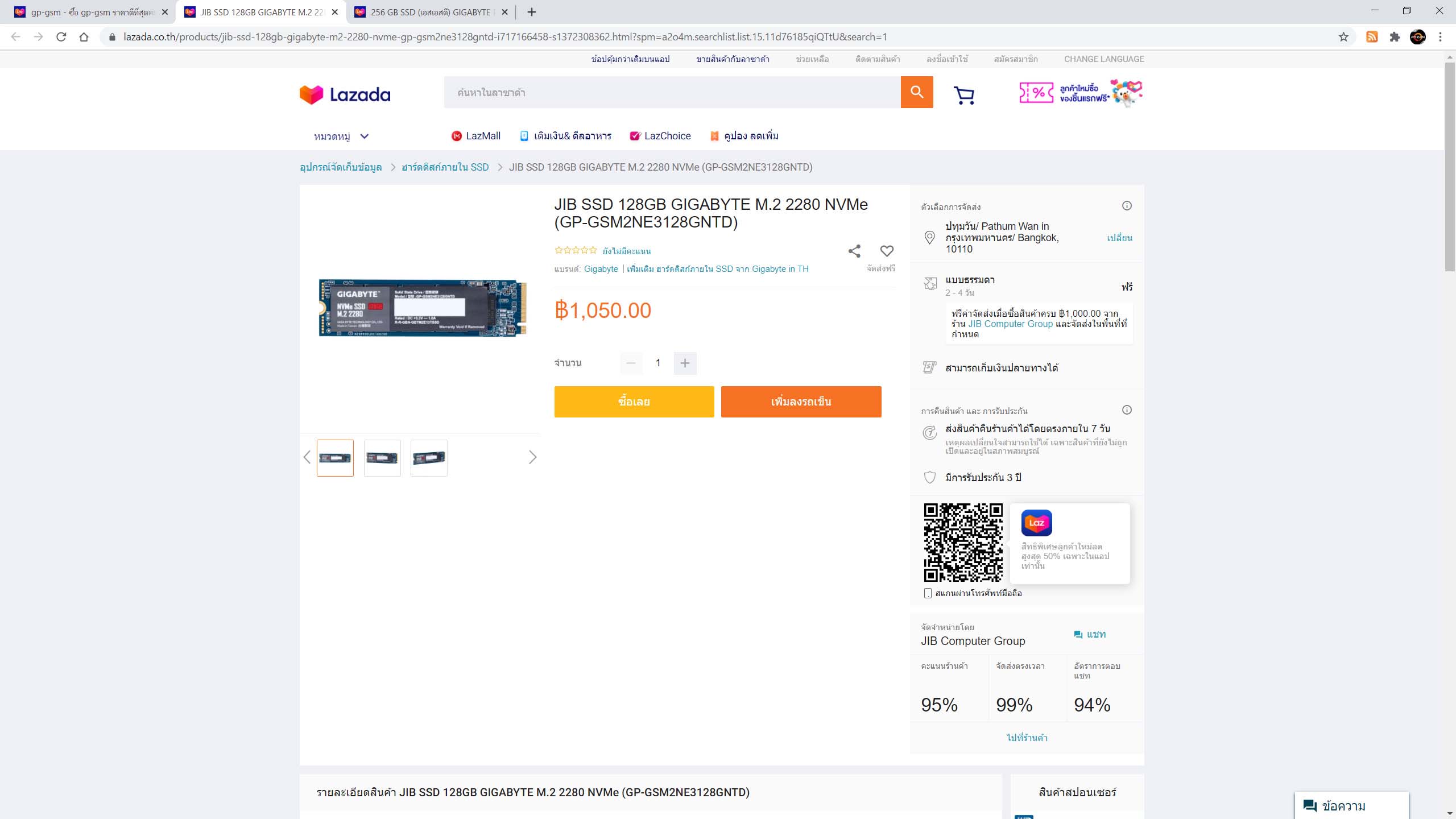Click the delivery location pin icon
Image resolution: width=1456 pixels, height=819 pixels.
coord(929,238)
